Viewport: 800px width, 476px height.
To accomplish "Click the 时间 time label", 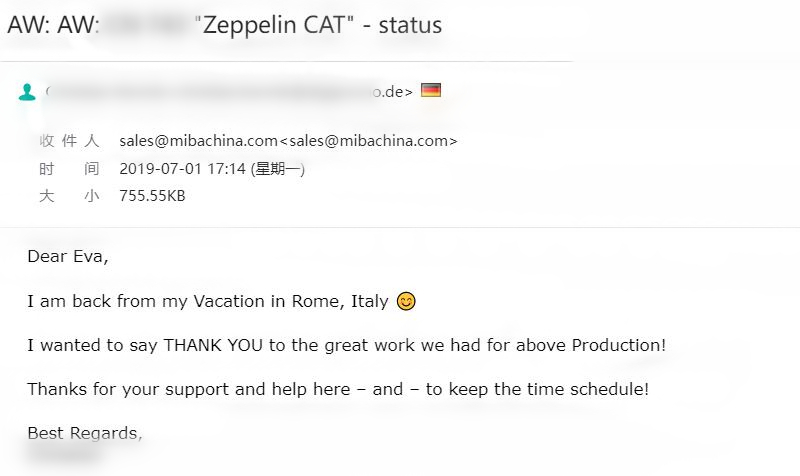I will pyautogui.click(x=69, y=168).
